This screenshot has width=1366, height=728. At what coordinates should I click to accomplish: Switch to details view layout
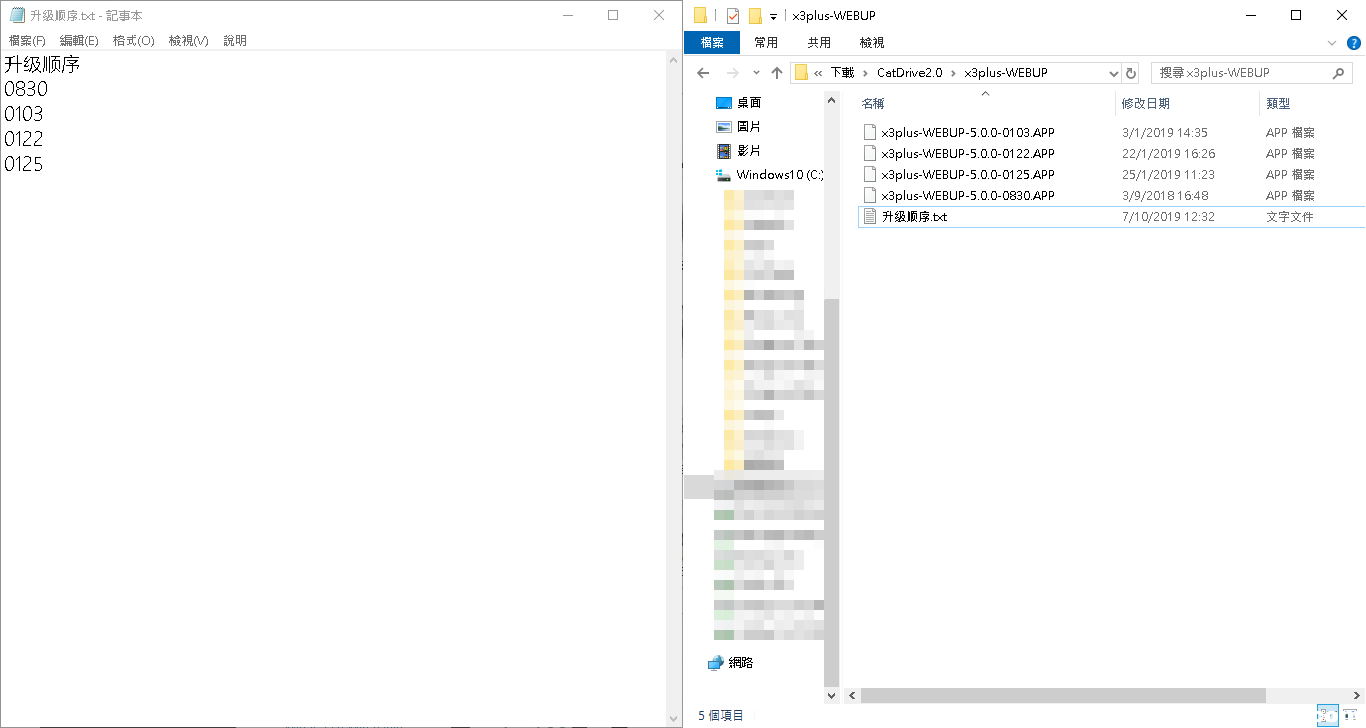pyautogui.click(x=1327, y=715)
